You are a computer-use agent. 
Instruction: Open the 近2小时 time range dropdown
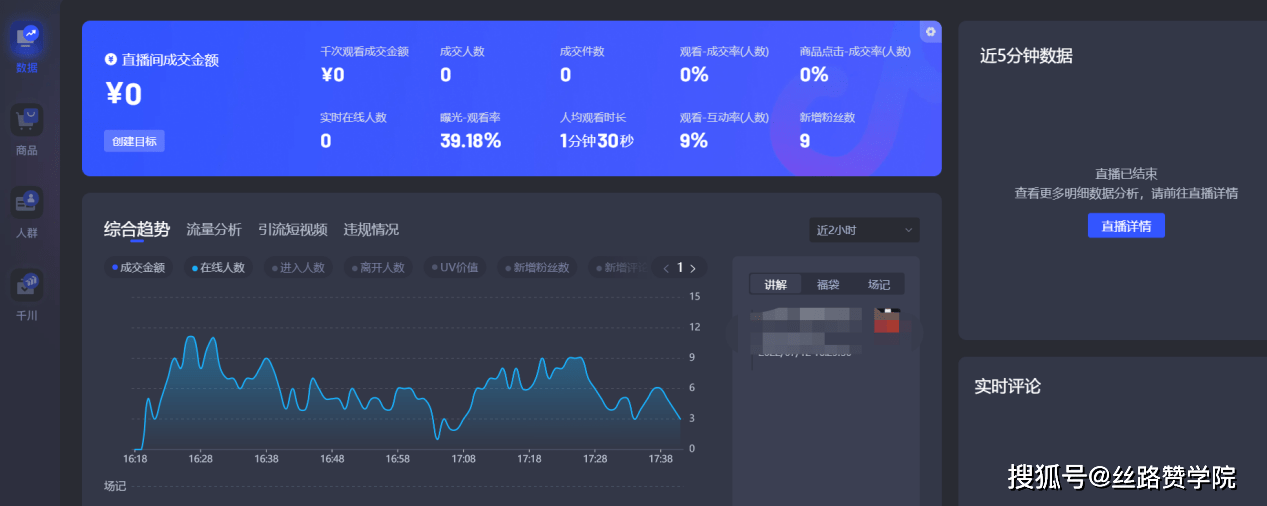(864, 230)
